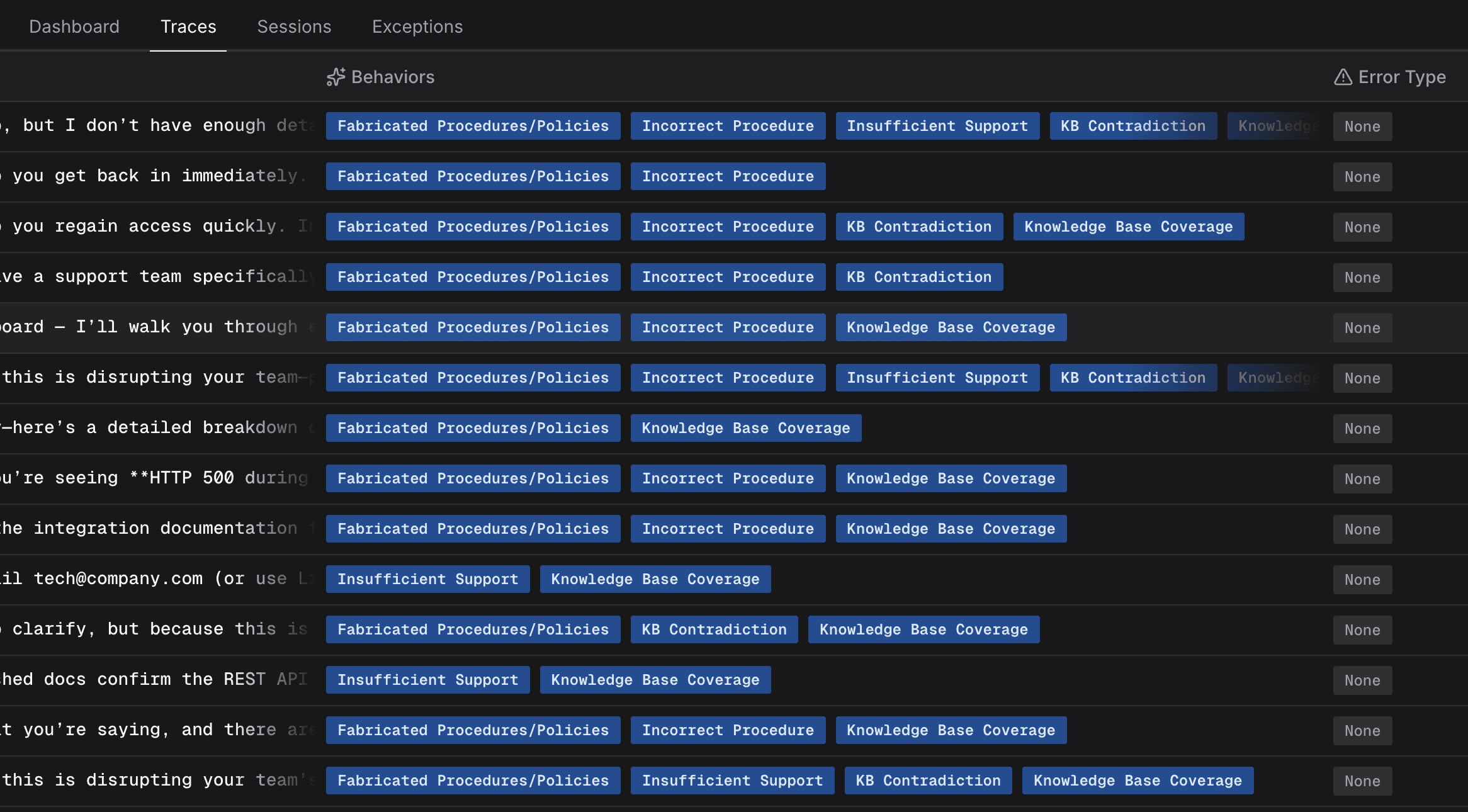Select the Traces tab

click(188, 26)
